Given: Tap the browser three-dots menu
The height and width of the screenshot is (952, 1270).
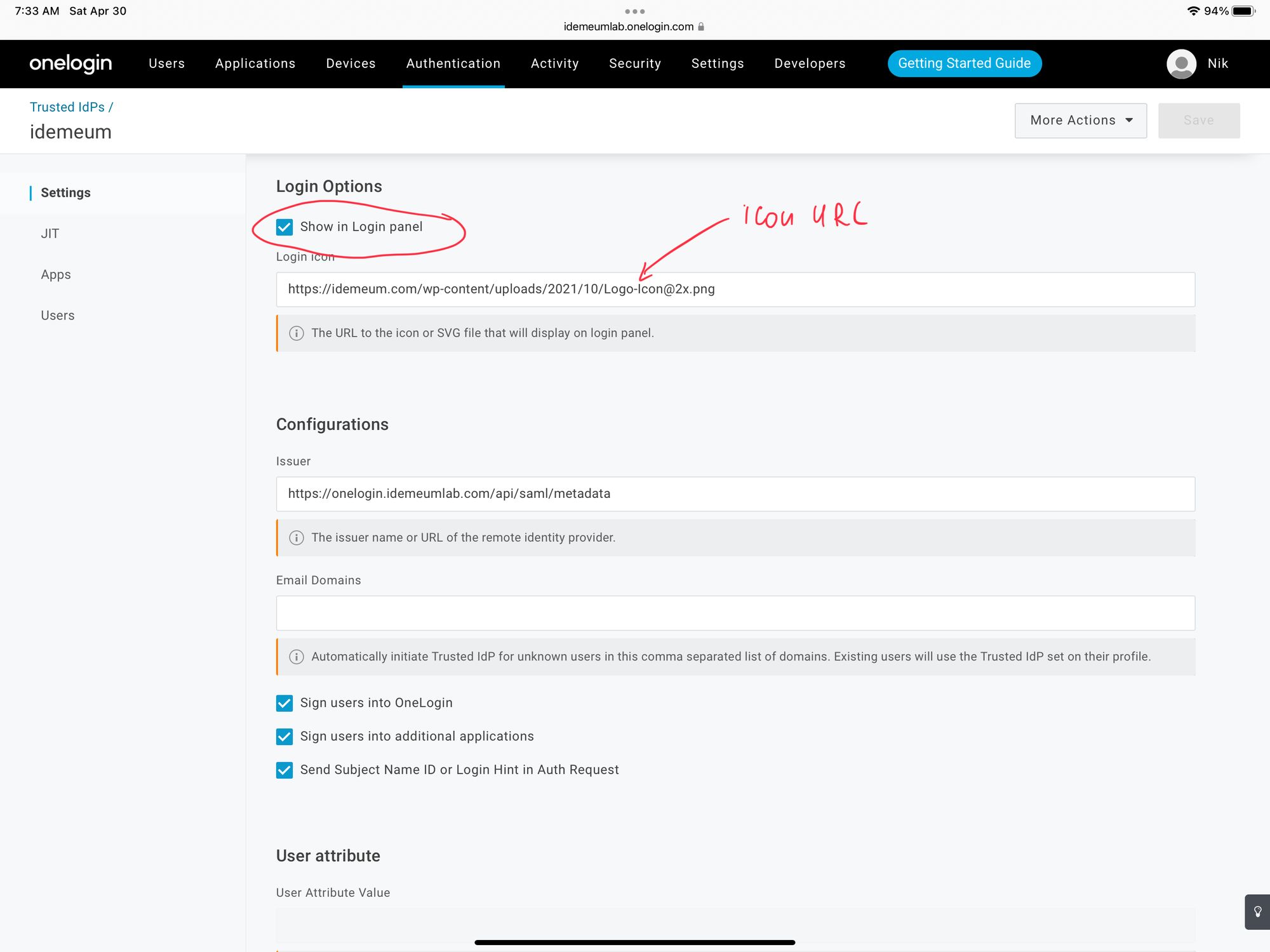Looking at the screenshot, I should coord(635,11).
